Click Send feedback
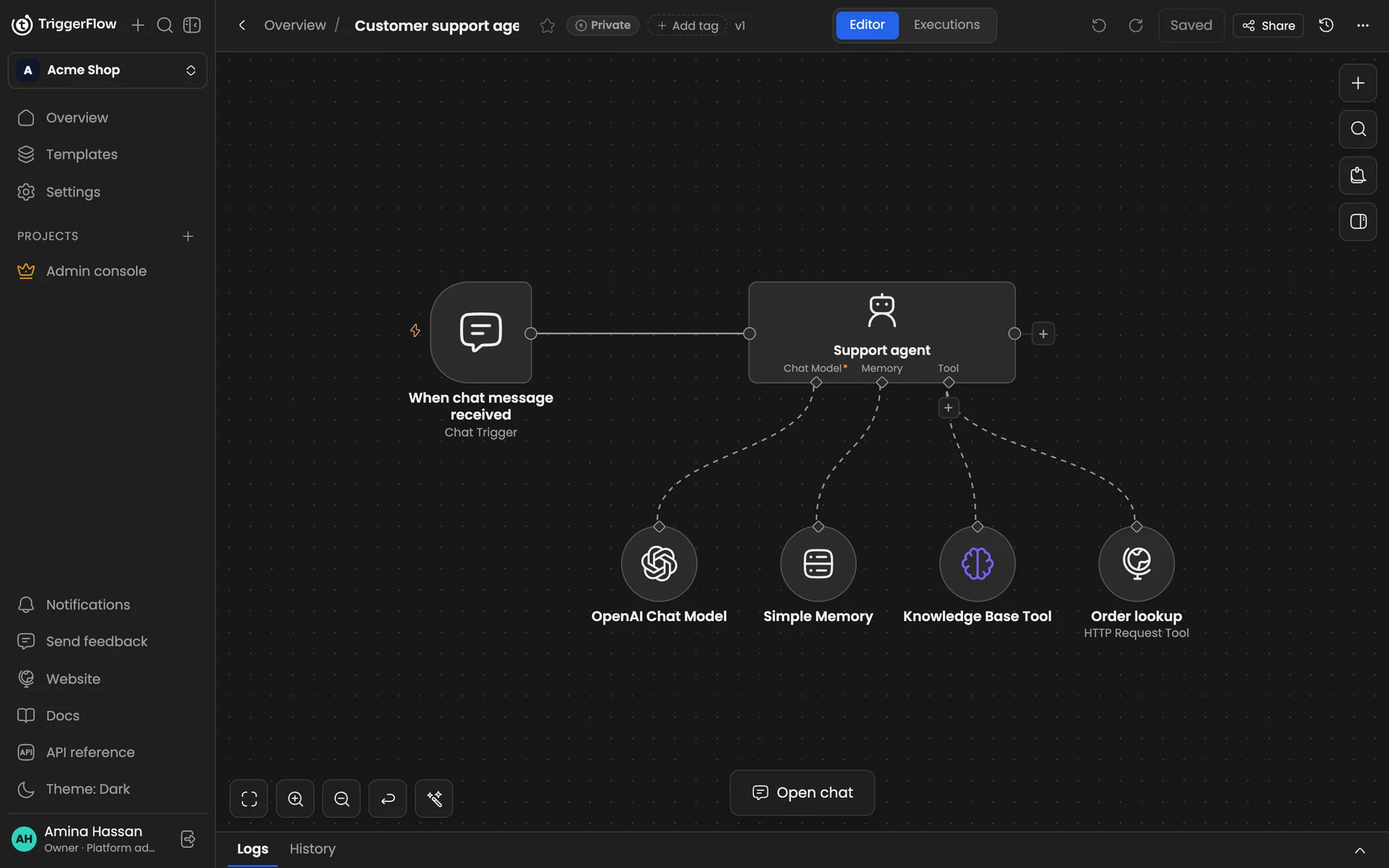 [x=107, y=642]
